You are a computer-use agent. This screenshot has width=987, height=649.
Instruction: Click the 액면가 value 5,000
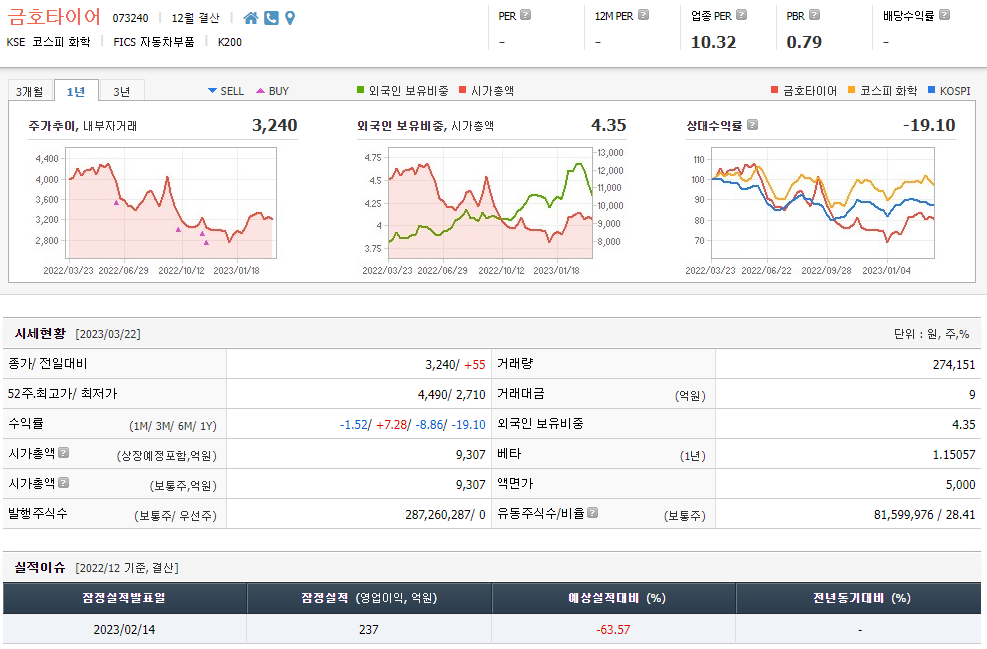(960, 485)
